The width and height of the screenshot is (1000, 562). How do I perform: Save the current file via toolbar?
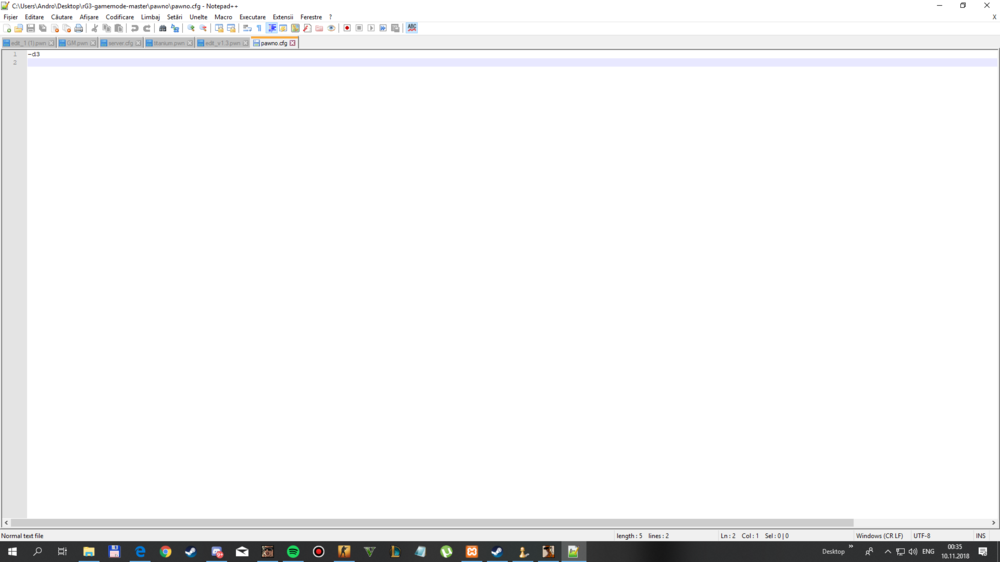coord(31,28)
